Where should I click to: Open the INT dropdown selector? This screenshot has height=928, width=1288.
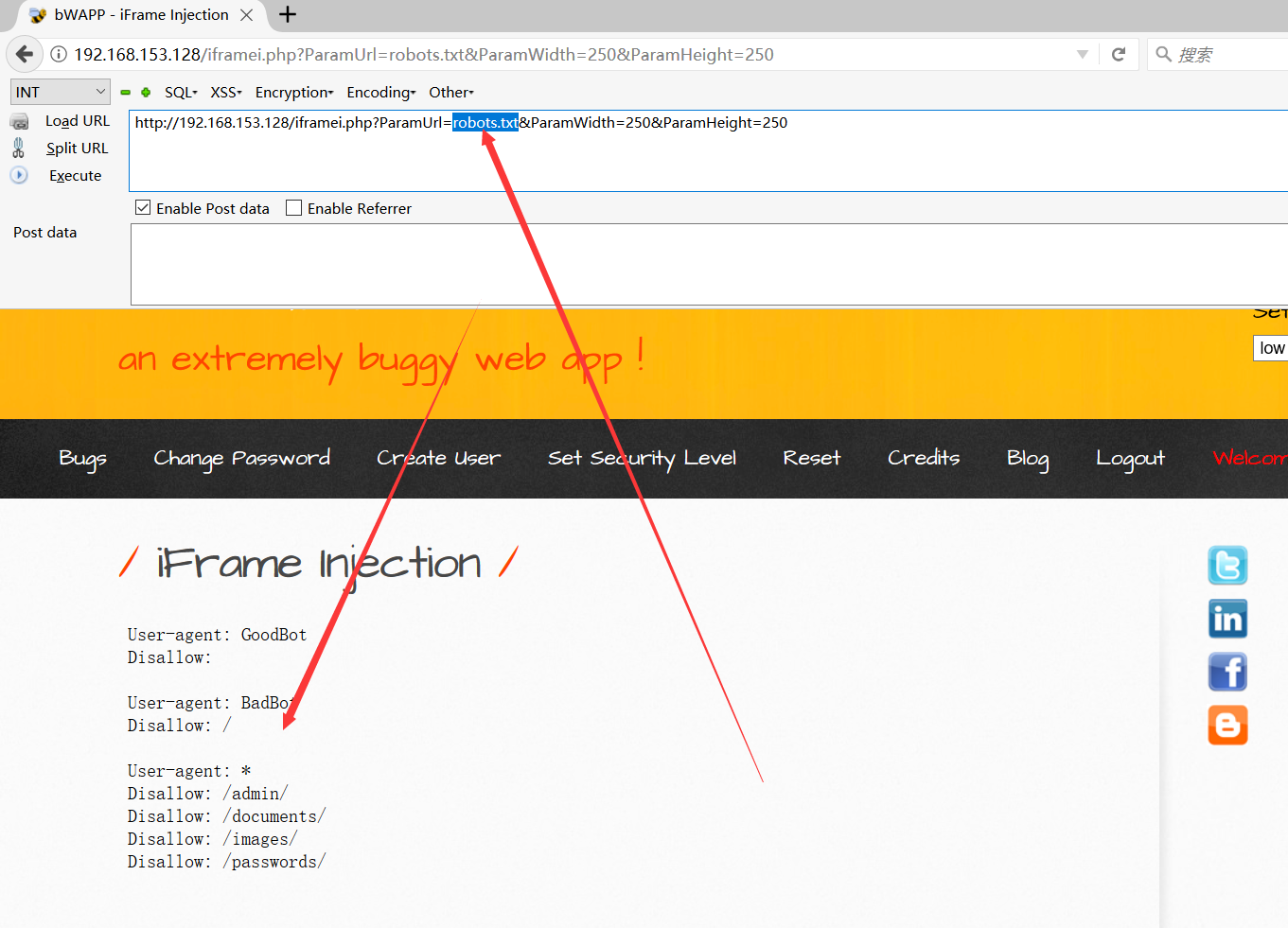point(61,92)
